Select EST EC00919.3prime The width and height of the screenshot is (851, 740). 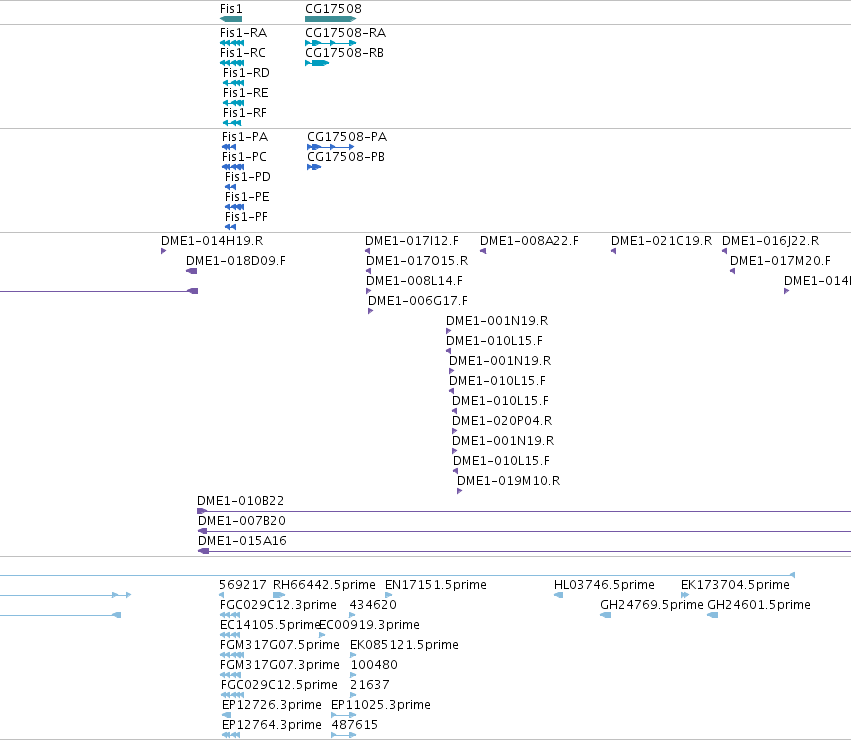tap(369, 625)
